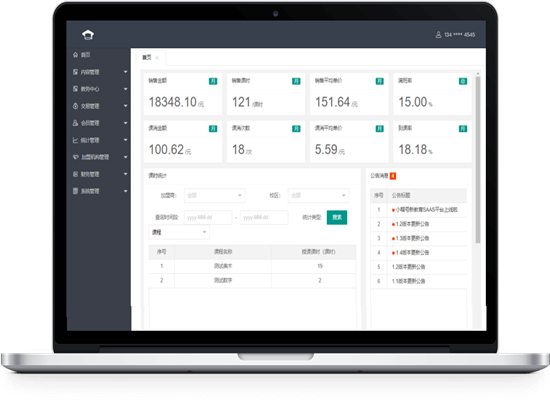Close the home tab with its X
Screen dimensions: 550x400
click(x=157, y=58)
